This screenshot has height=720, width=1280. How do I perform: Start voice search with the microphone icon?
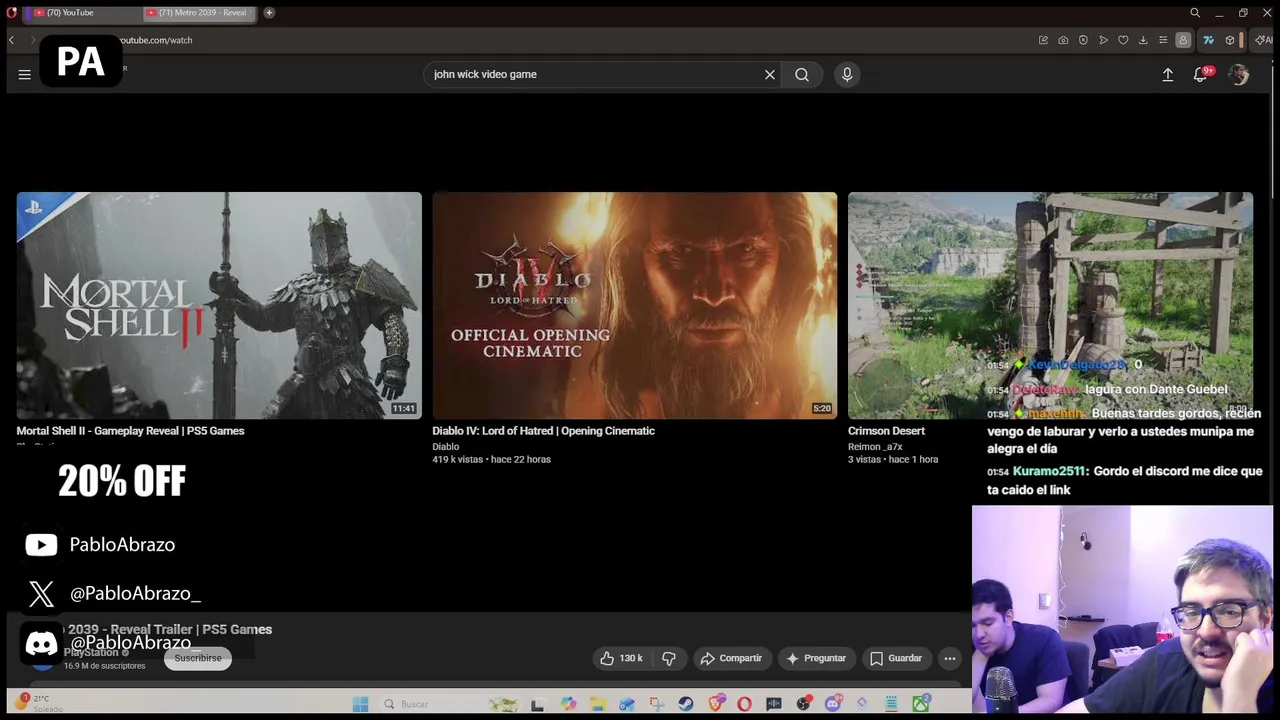[847, 75]
